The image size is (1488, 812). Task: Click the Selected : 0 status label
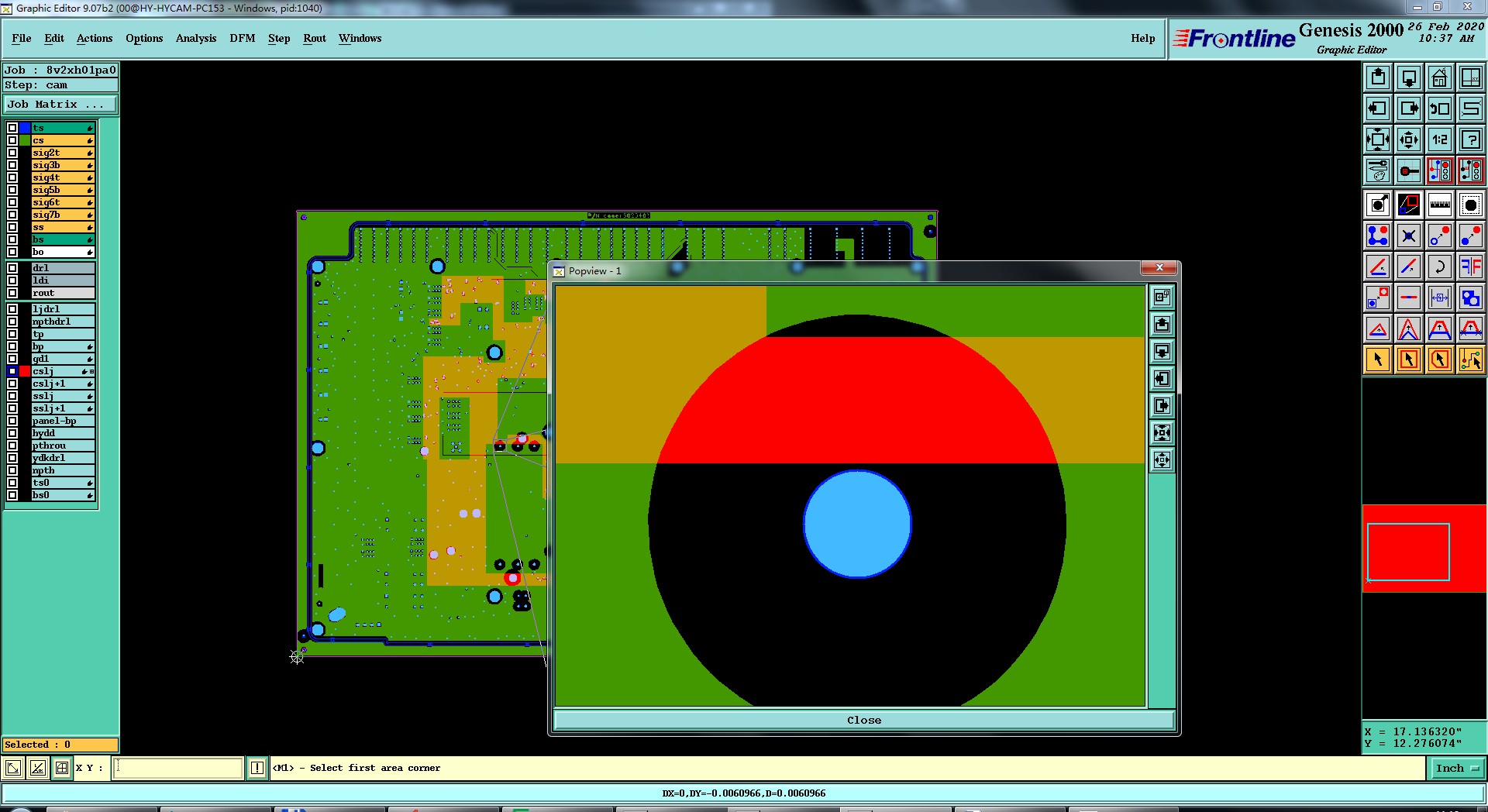[60, 745]
